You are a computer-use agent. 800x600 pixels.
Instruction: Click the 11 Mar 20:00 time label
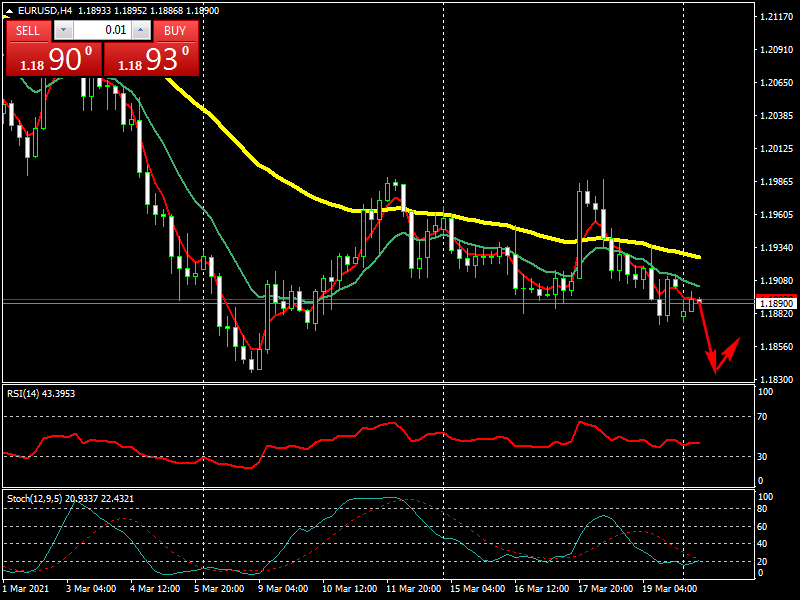coord(412,589)
